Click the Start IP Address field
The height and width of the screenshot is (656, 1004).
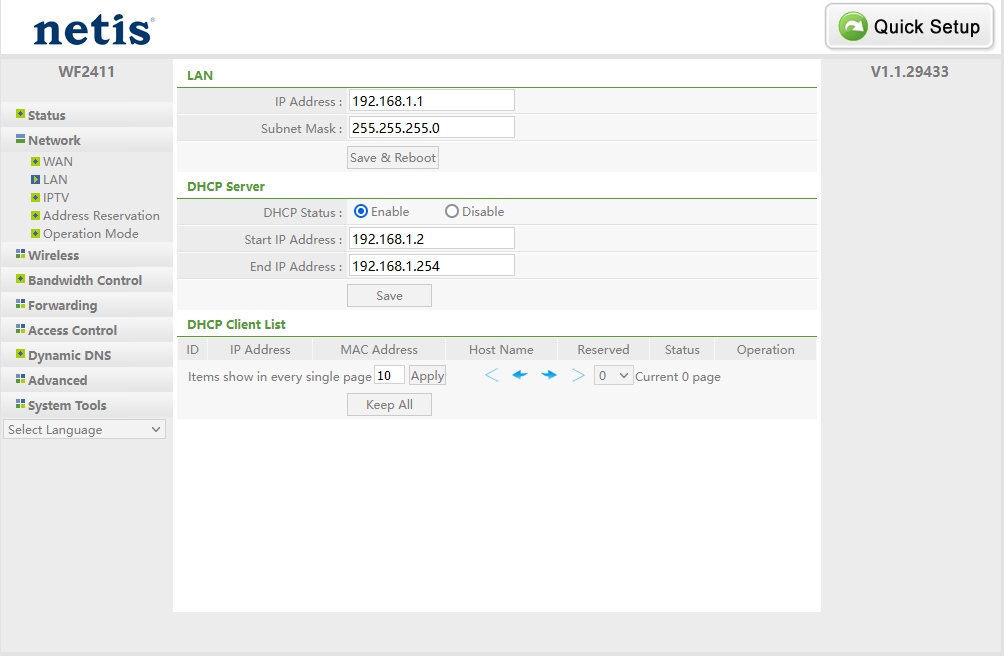(x=431, y=239)
